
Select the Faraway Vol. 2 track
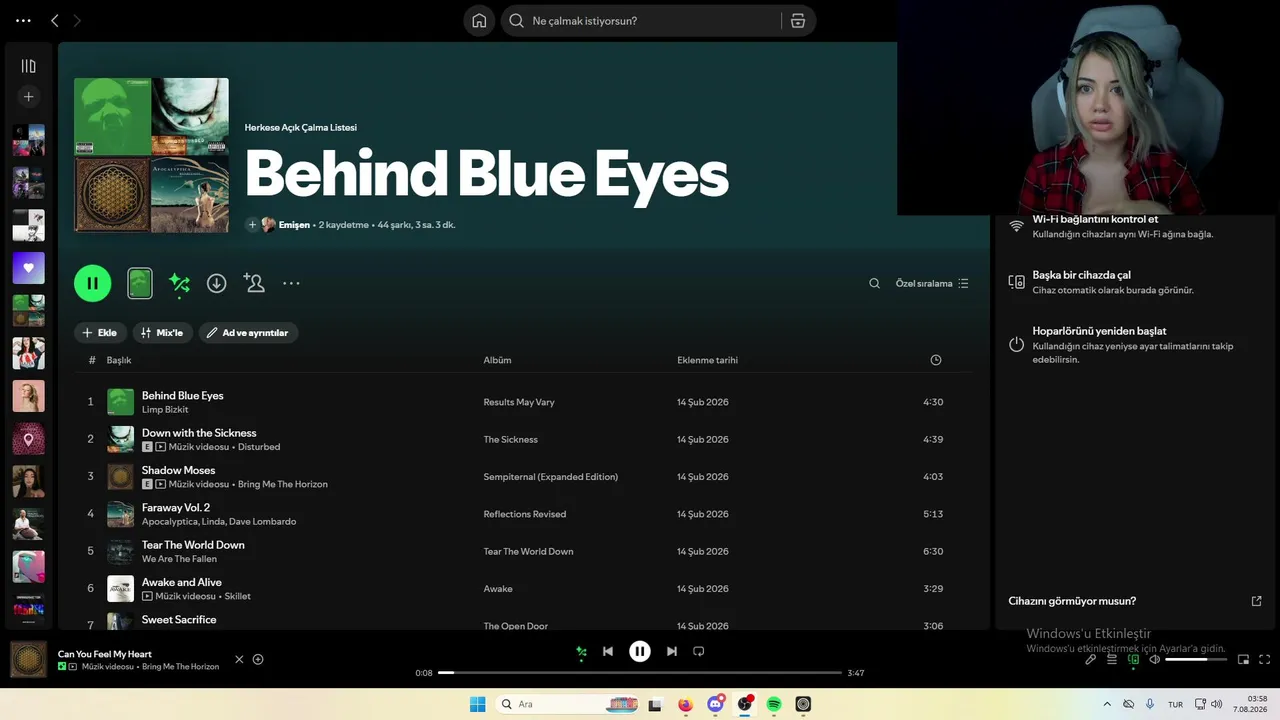point(176,508)
